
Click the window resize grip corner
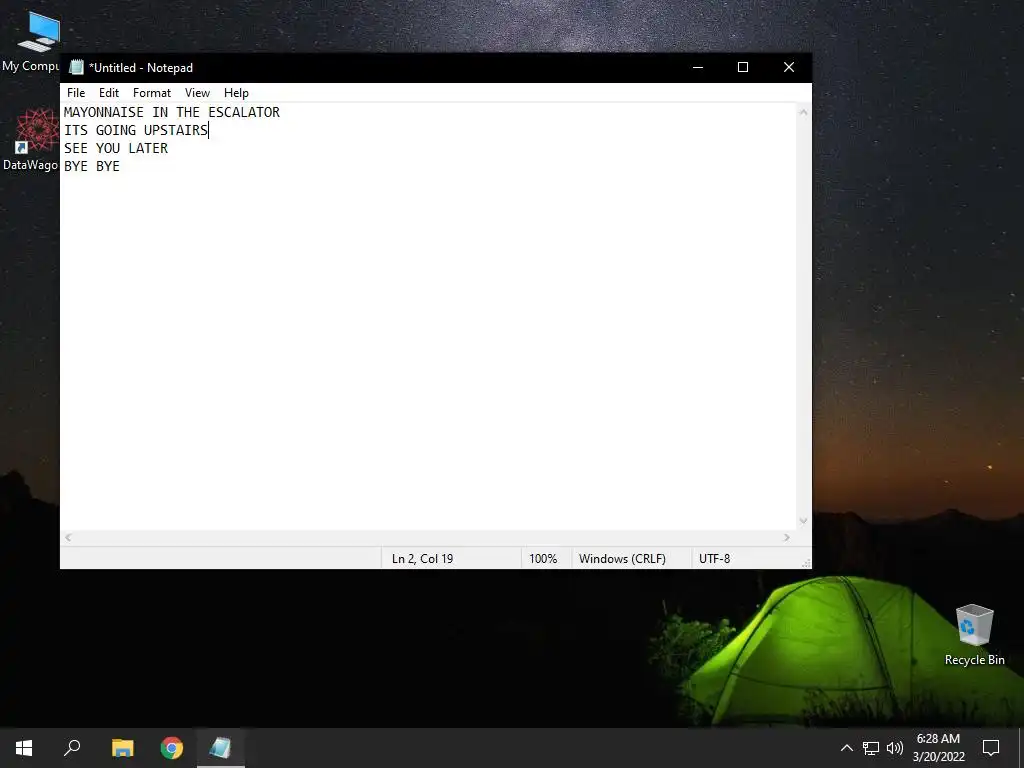point(806,563)
